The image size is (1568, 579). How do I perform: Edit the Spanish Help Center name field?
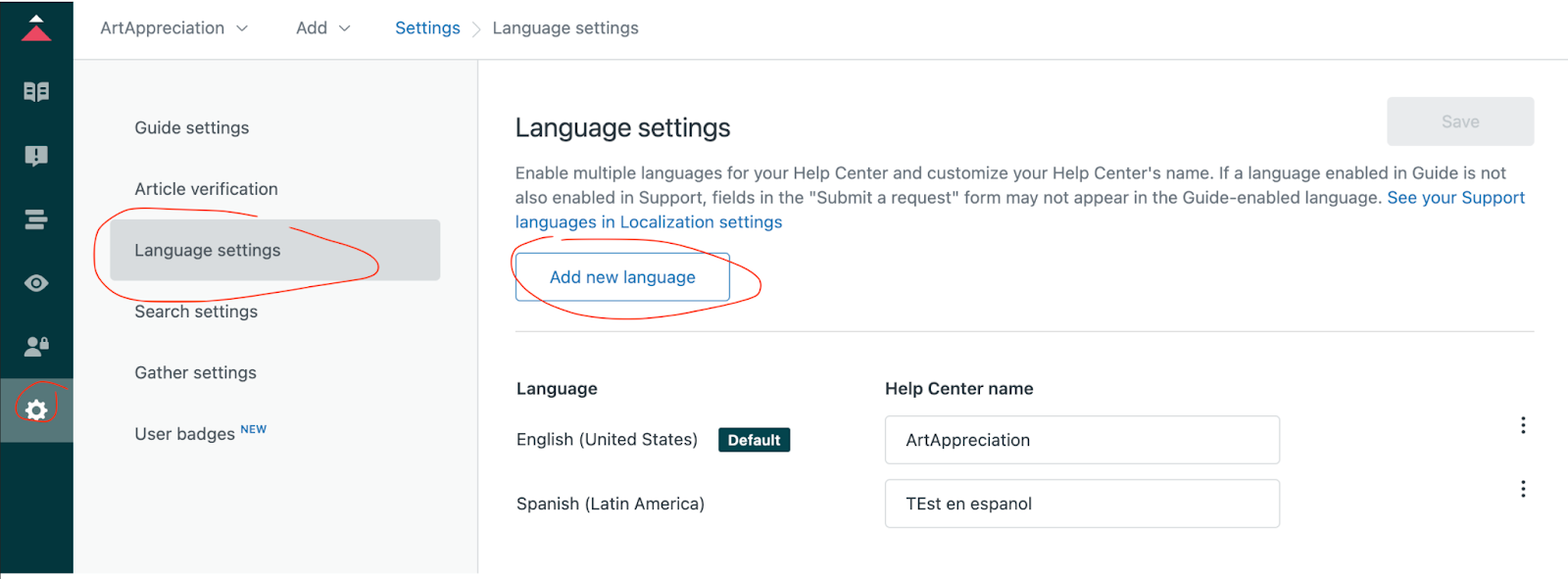pos(1082,504)
